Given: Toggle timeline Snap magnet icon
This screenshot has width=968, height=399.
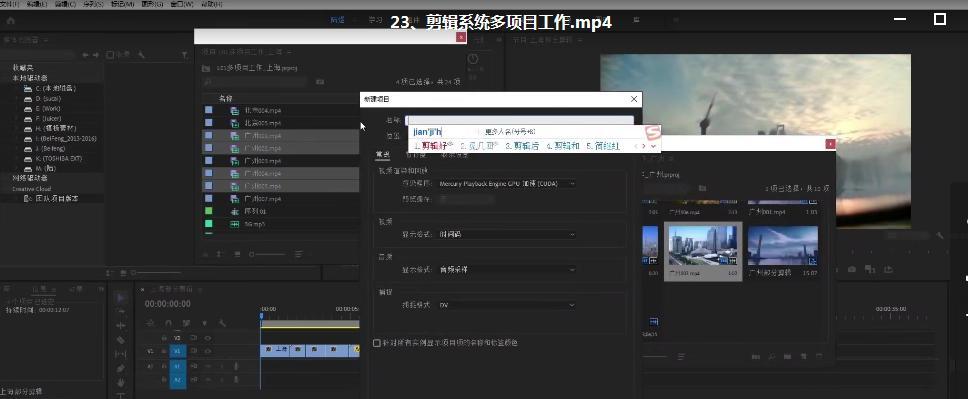Looking at the screenshot, I should [168, 323].
